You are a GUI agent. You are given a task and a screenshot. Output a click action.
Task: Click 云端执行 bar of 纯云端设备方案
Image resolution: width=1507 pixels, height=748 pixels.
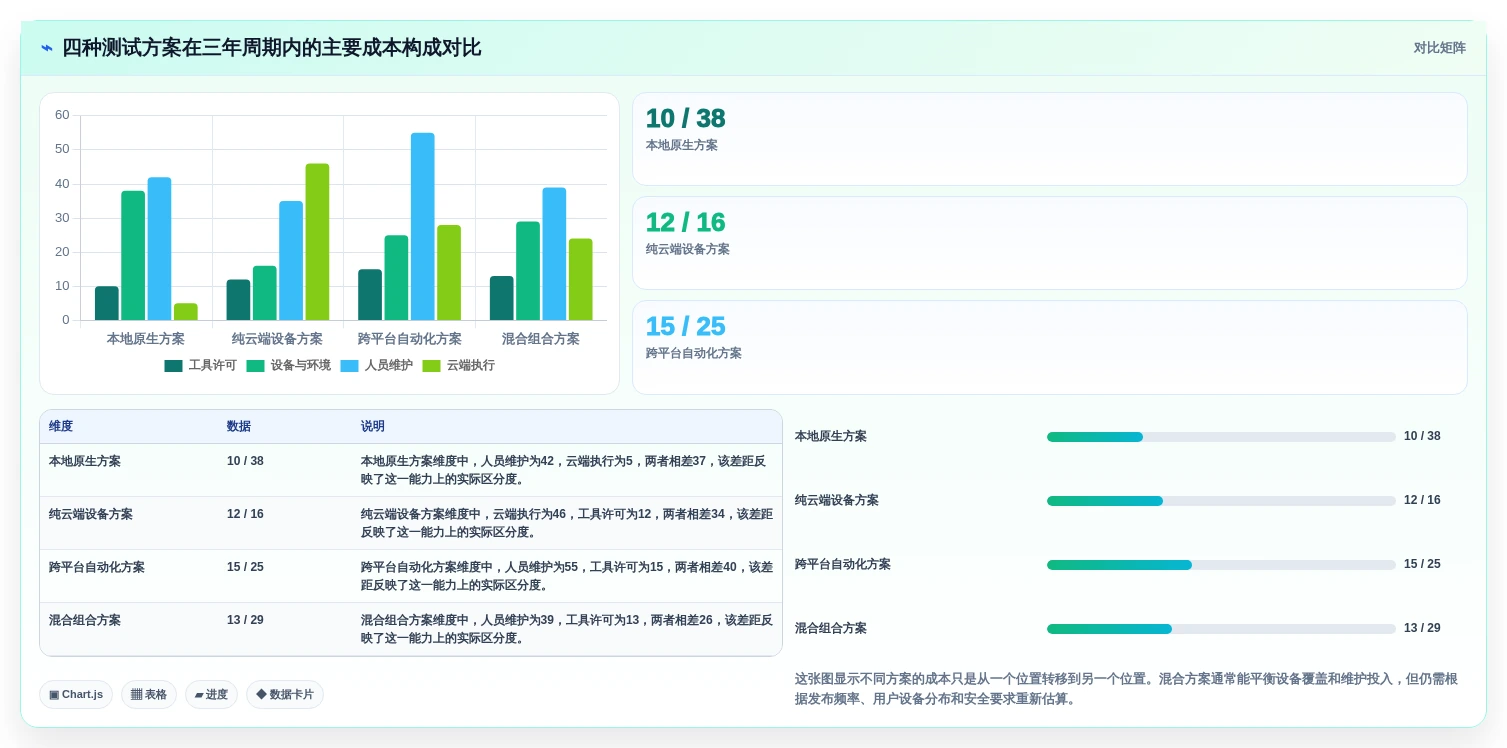tap(317, 242)
